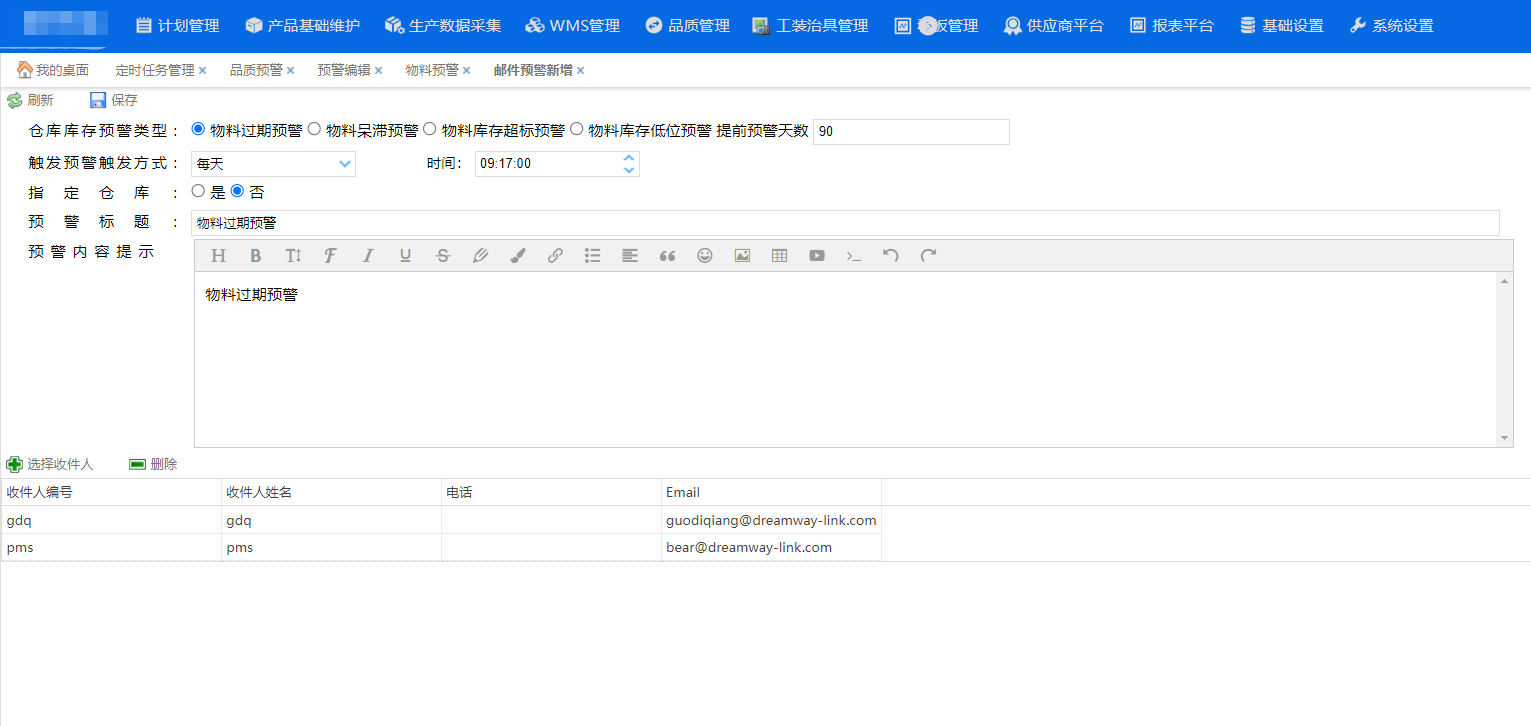
Task: Click the Underline icon in editor
Action: coord(405,256)
